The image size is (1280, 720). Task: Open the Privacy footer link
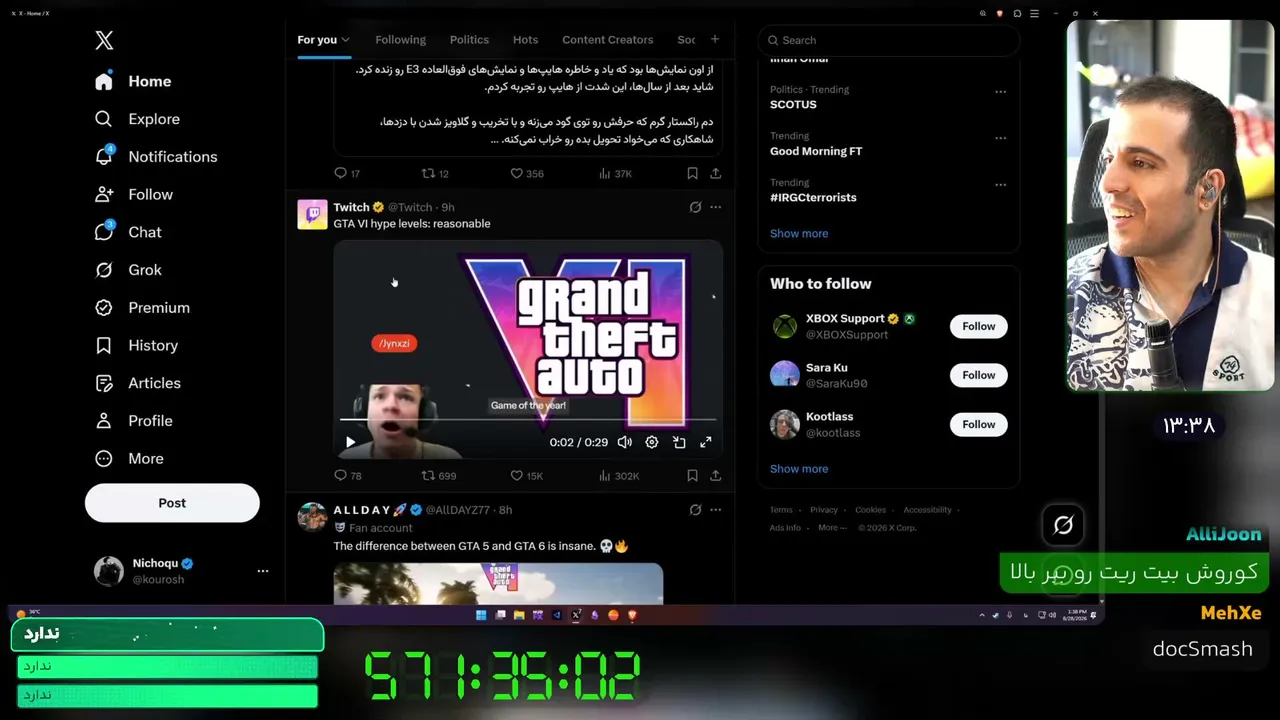point(824,510)
